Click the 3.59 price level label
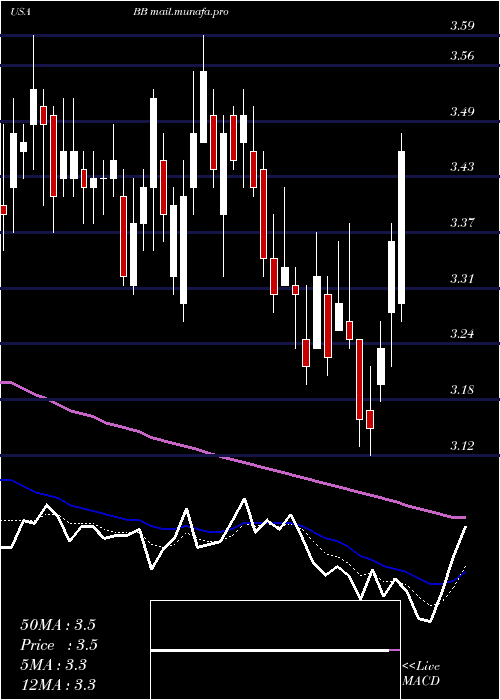This screenshot has width=500, height=700. tap(462, 25)
